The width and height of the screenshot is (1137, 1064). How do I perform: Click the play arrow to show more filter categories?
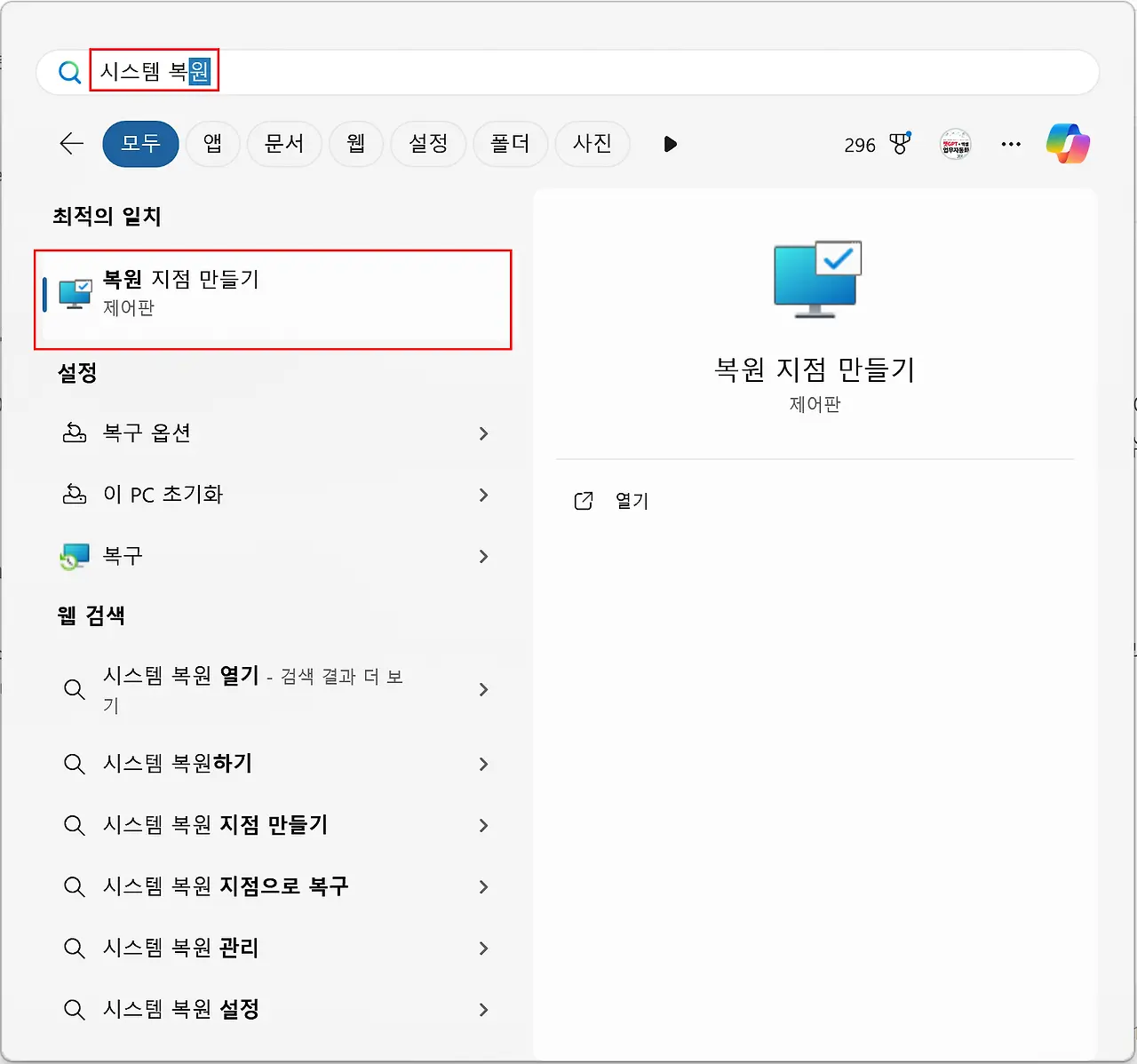670,144
